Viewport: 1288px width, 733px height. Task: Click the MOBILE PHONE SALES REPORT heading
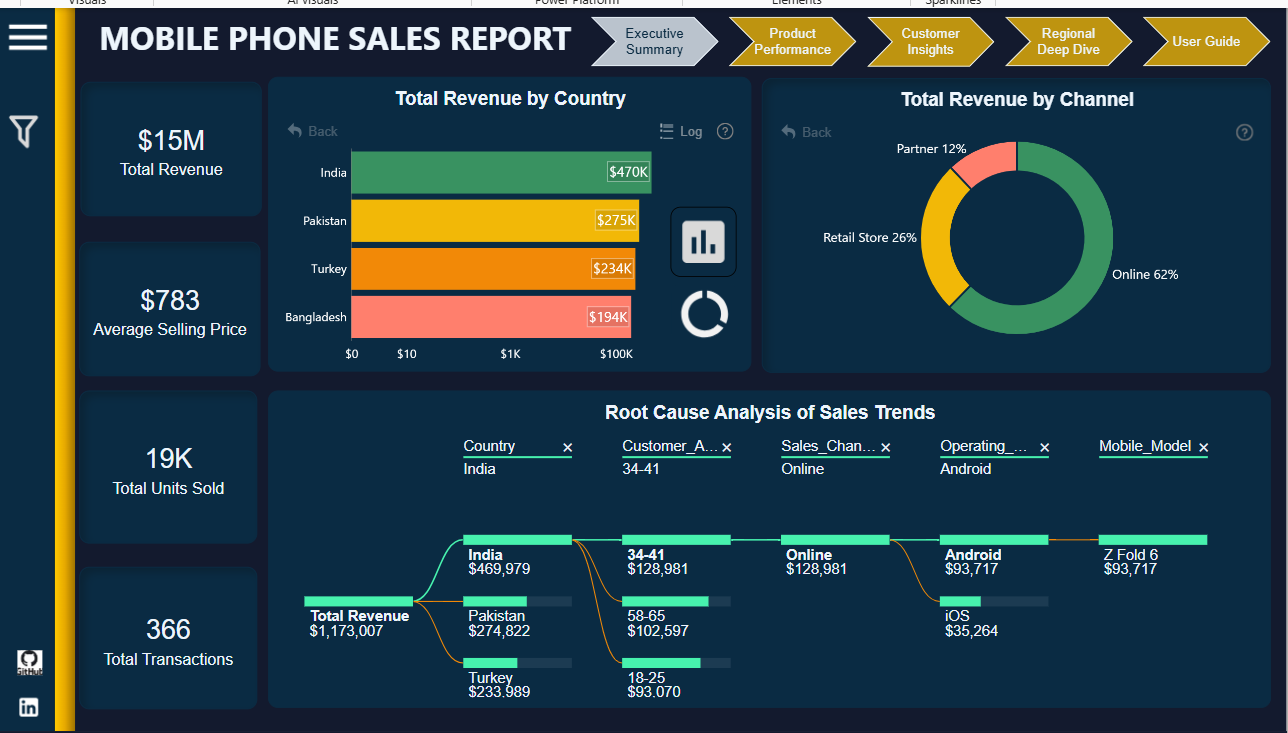[335, 39]
